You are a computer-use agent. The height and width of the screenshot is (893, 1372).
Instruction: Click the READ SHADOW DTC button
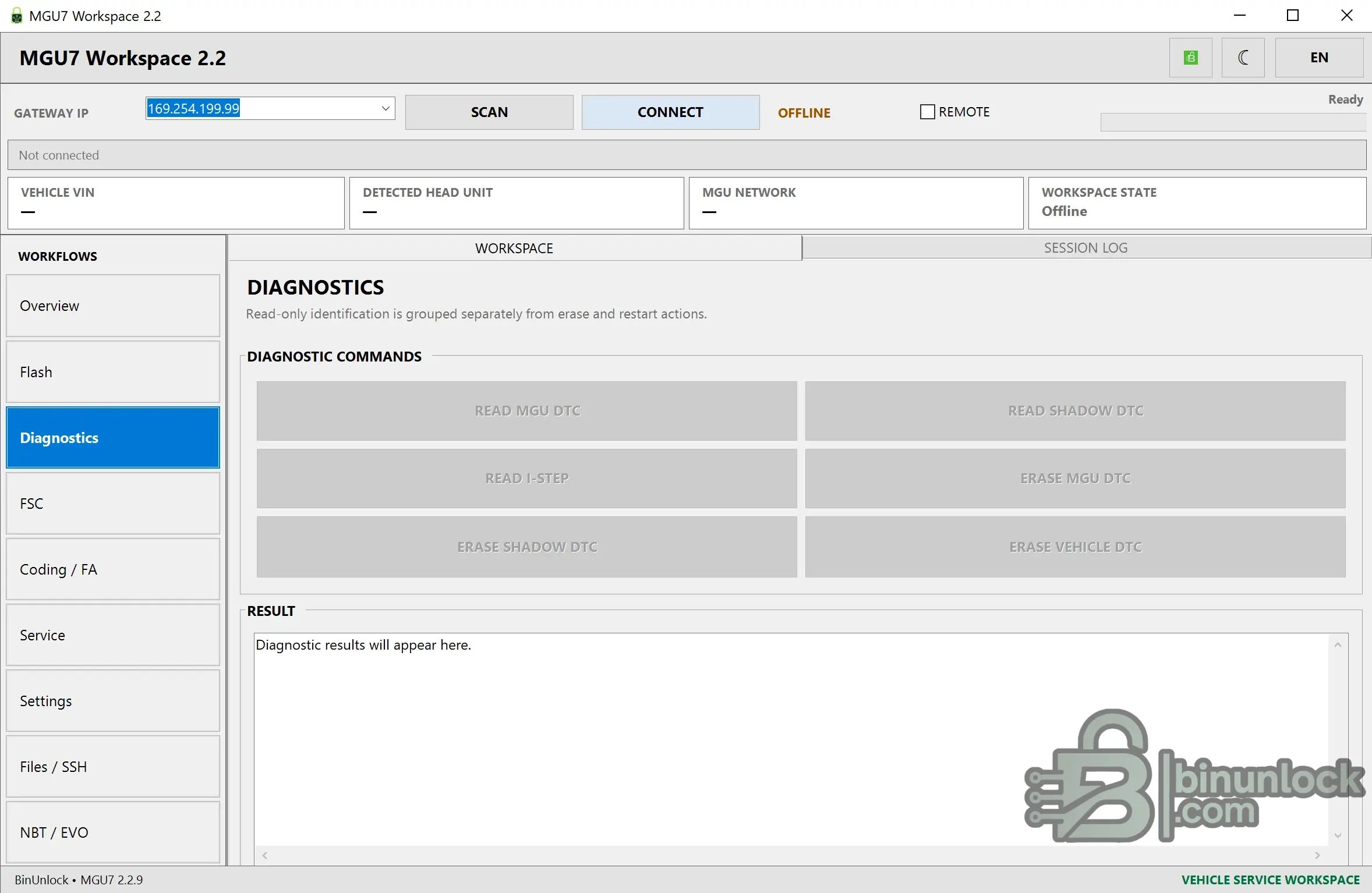click(1076, 411)
